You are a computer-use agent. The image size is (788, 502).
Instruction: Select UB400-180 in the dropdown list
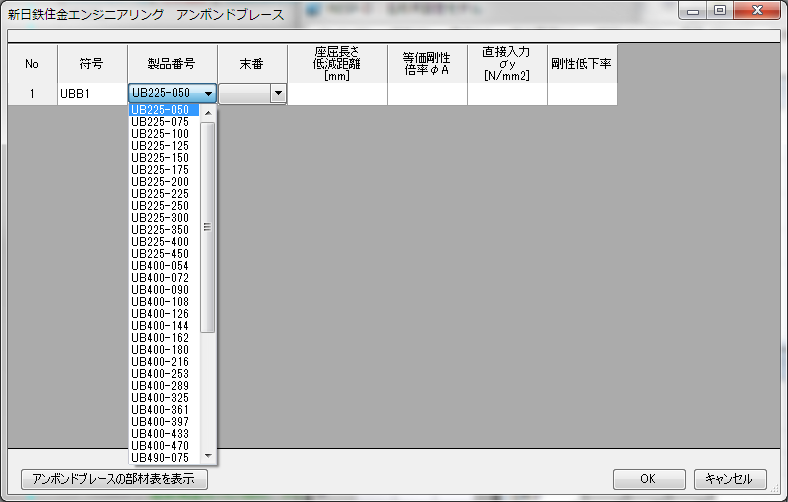point(164,350)
